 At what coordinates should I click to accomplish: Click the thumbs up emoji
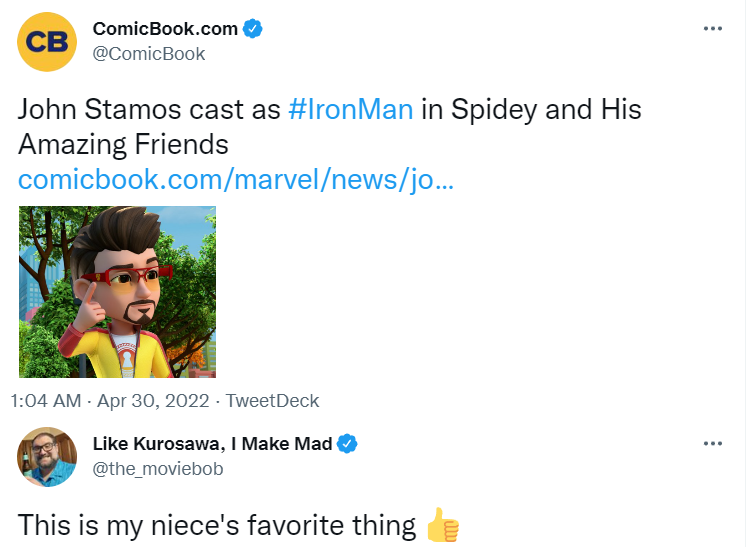pos(441,525)
